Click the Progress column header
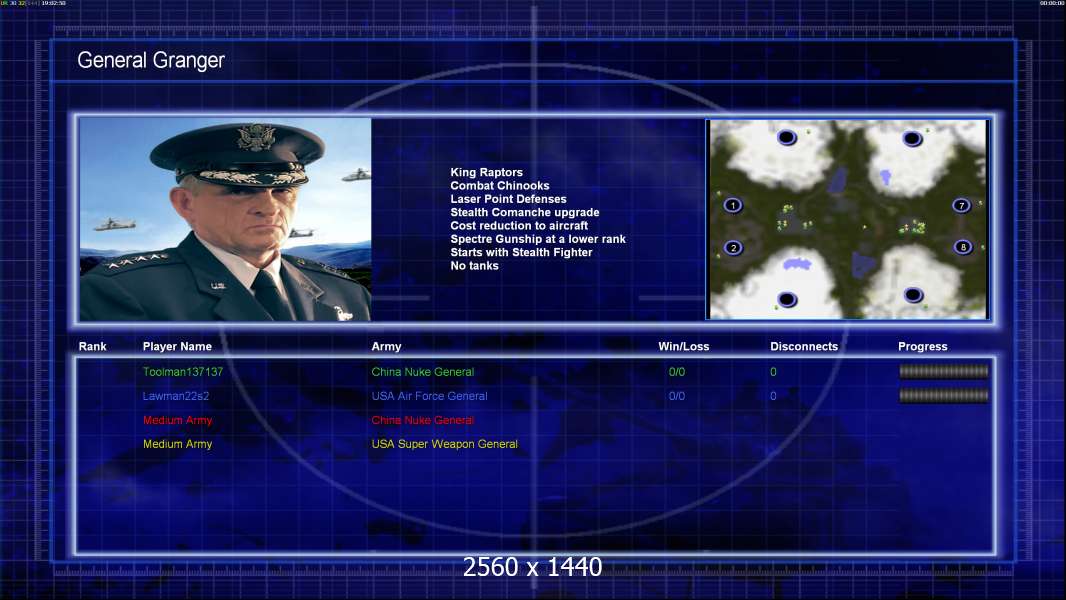This screenshot has width=1066, height=600. point(923,347)
